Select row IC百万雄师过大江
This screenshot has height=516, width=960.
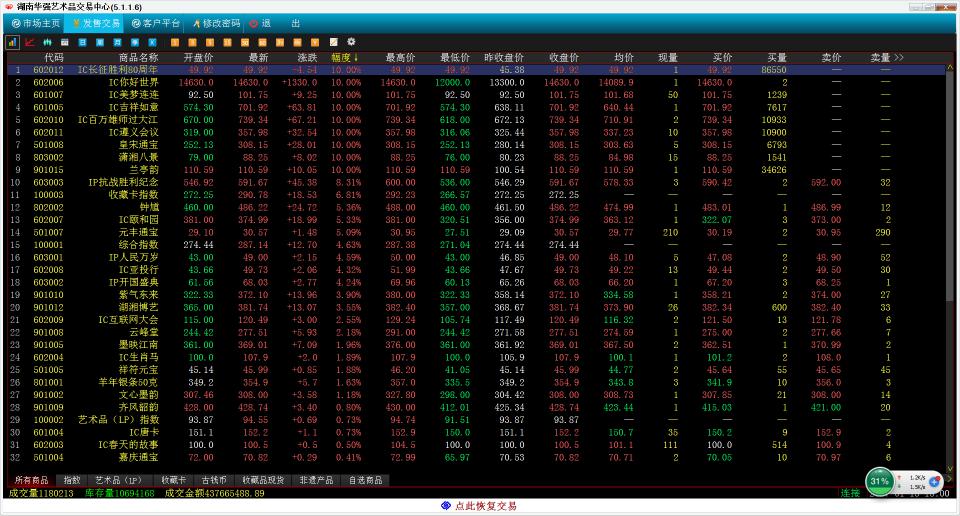(476, 120)
